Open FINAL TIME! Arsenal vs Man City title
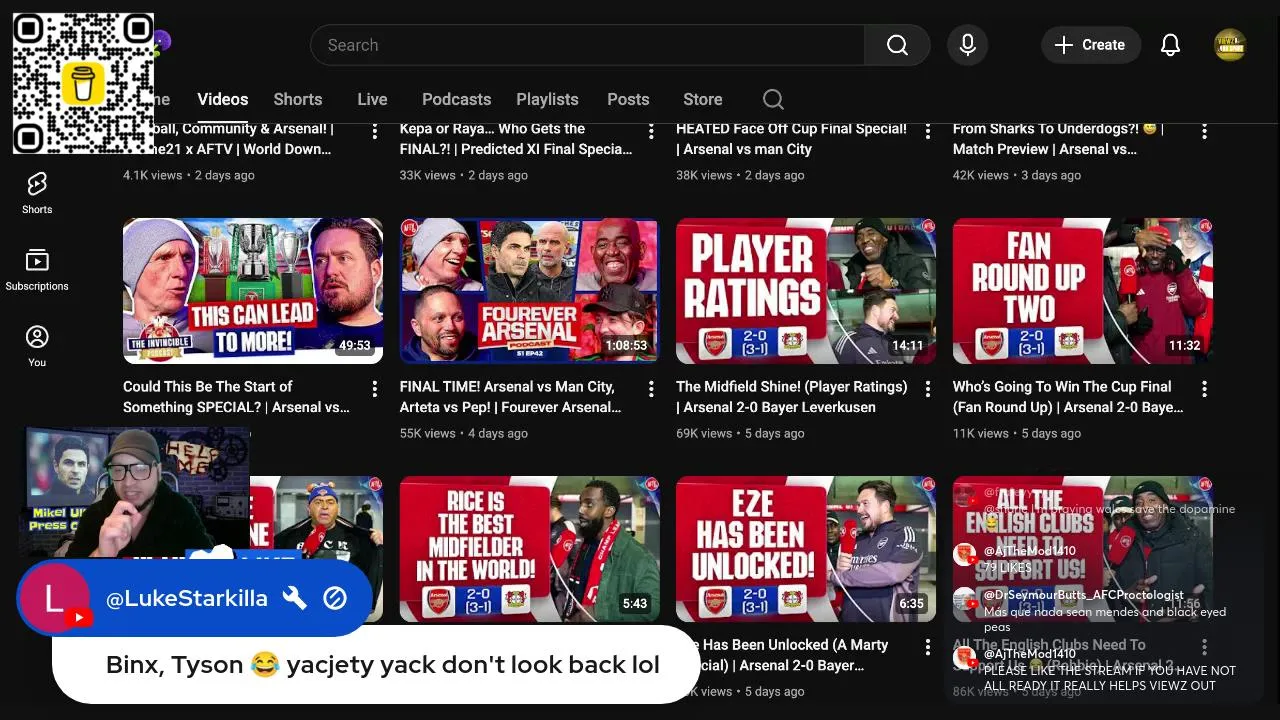 pyautogui.click(x=510, y=397)
